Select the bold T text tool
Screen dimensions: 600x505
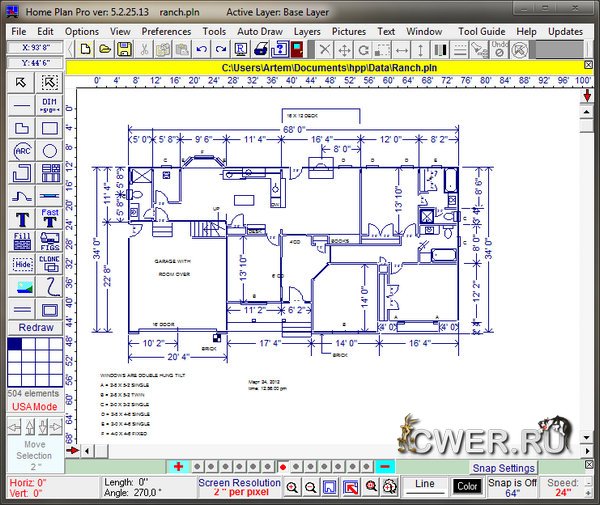(x=22, y=218)
